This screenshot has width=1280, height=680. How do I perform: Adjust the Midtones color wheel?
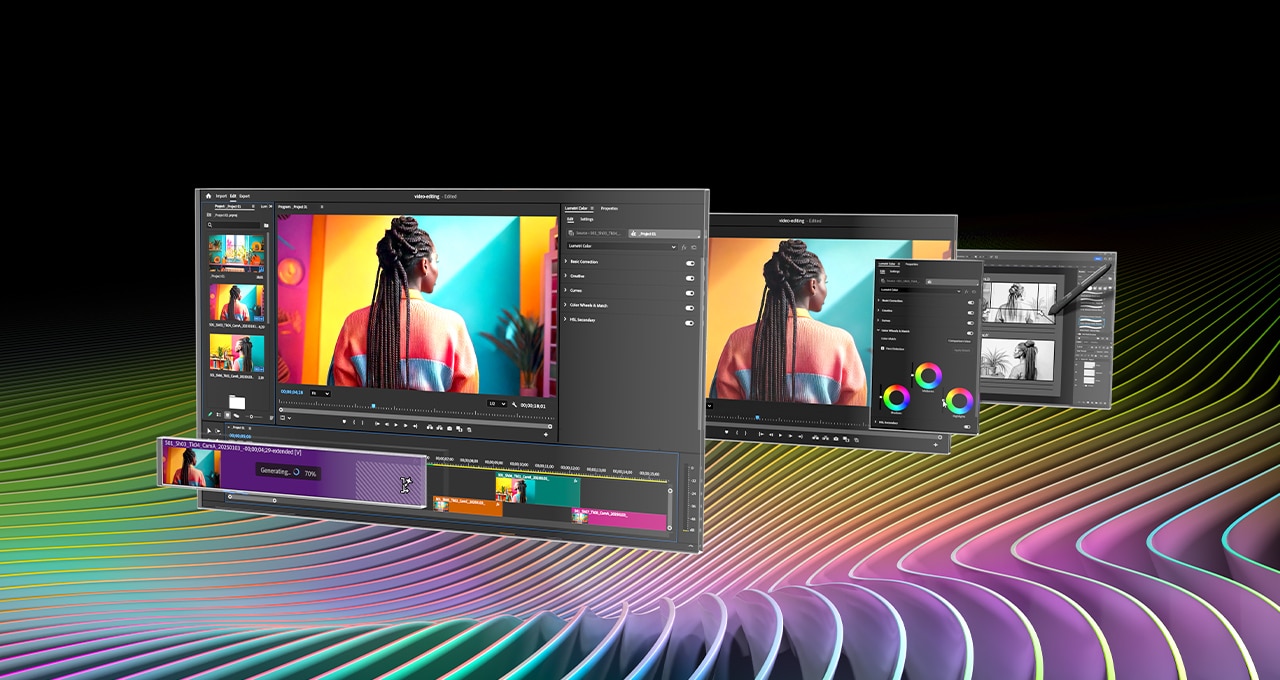point(927,374)
